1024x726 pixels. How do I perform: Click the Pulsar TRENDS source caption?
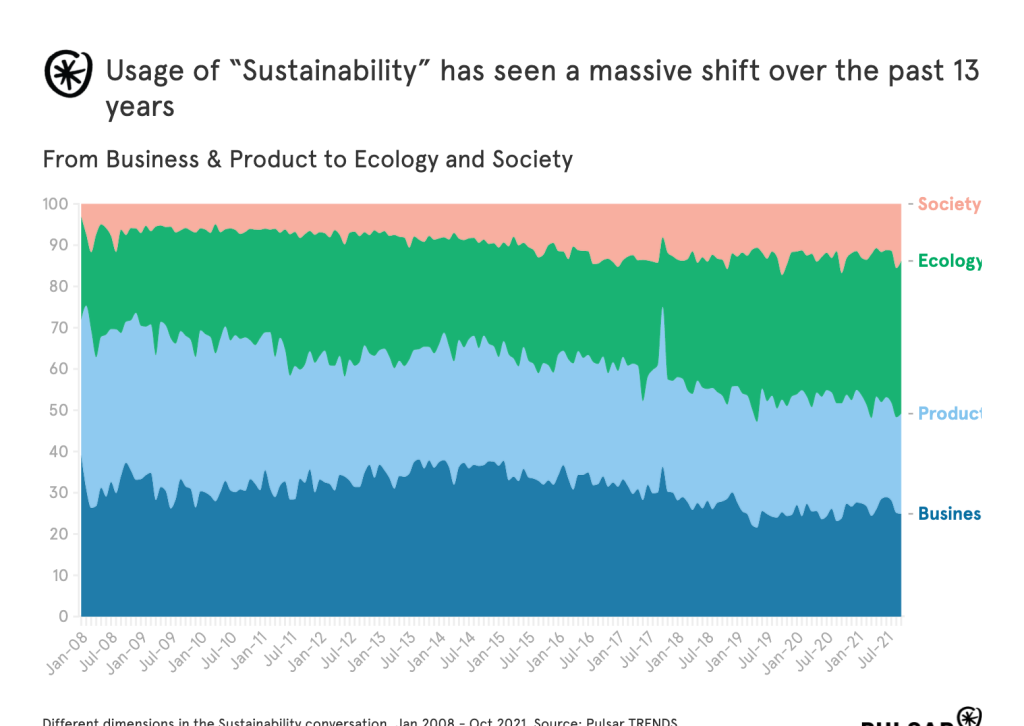point(360,721)
